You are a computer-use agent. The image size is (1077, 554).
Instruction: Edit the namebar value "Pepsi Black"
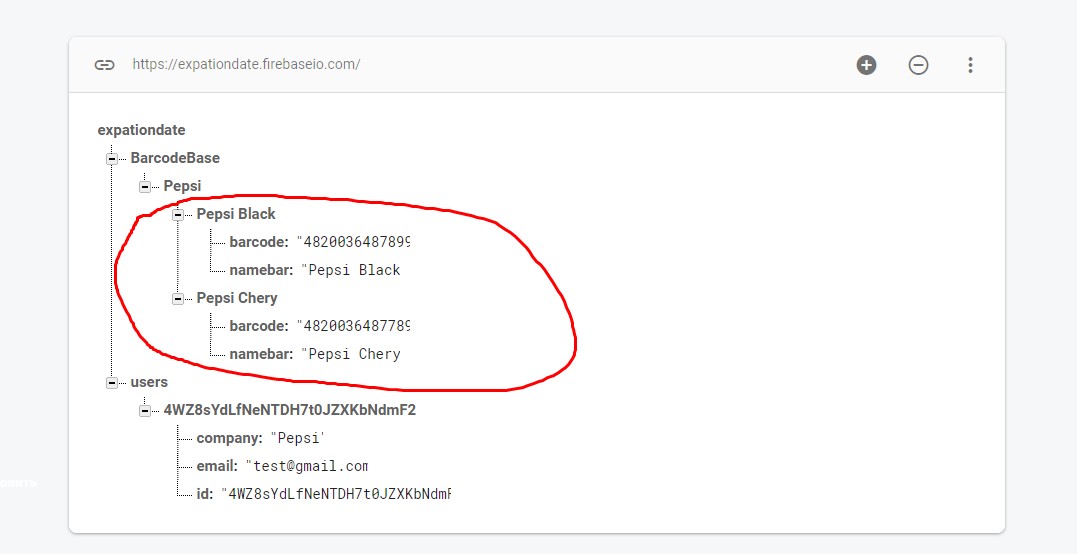351,270
